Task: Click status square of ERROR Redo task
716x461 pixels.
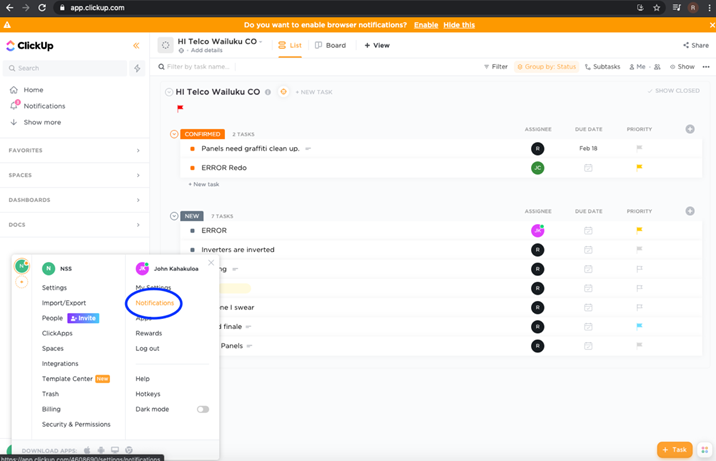Action: click(x=192, y=168)
